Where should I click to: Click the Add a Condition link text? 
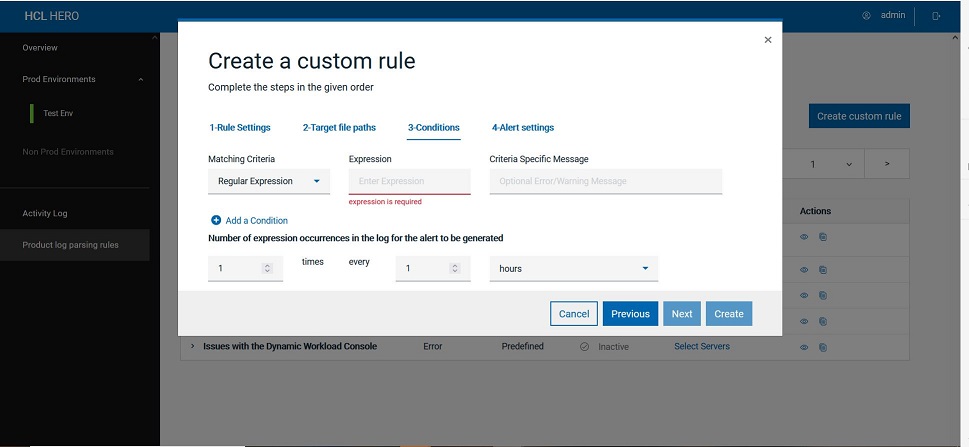256,220
